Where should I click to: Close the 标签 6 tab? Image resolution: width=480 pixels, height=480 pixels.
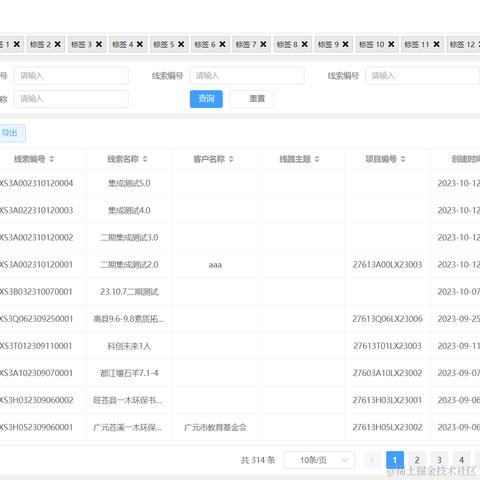222,44
